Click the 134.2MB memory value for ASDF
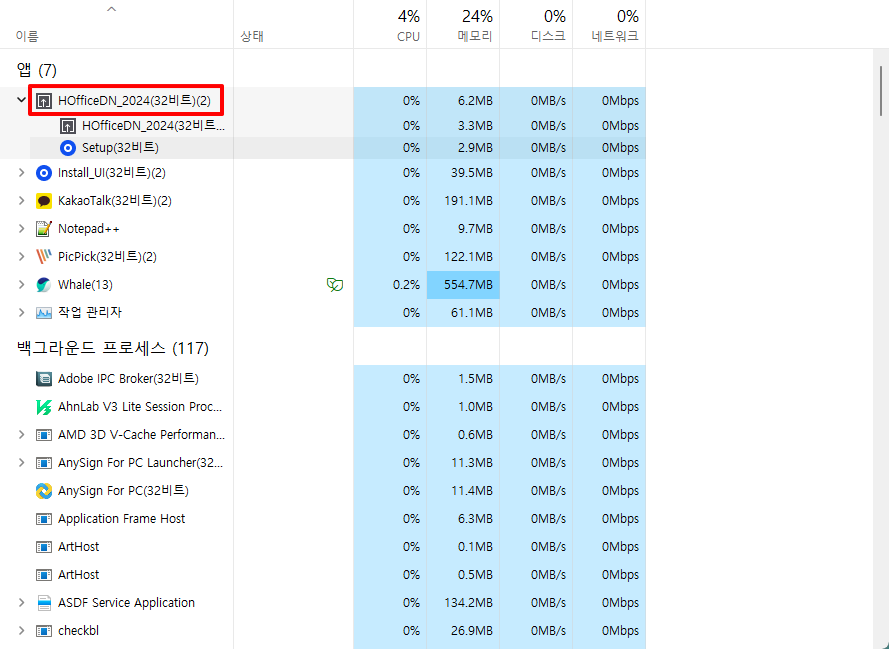 click(x=468, y=603)
